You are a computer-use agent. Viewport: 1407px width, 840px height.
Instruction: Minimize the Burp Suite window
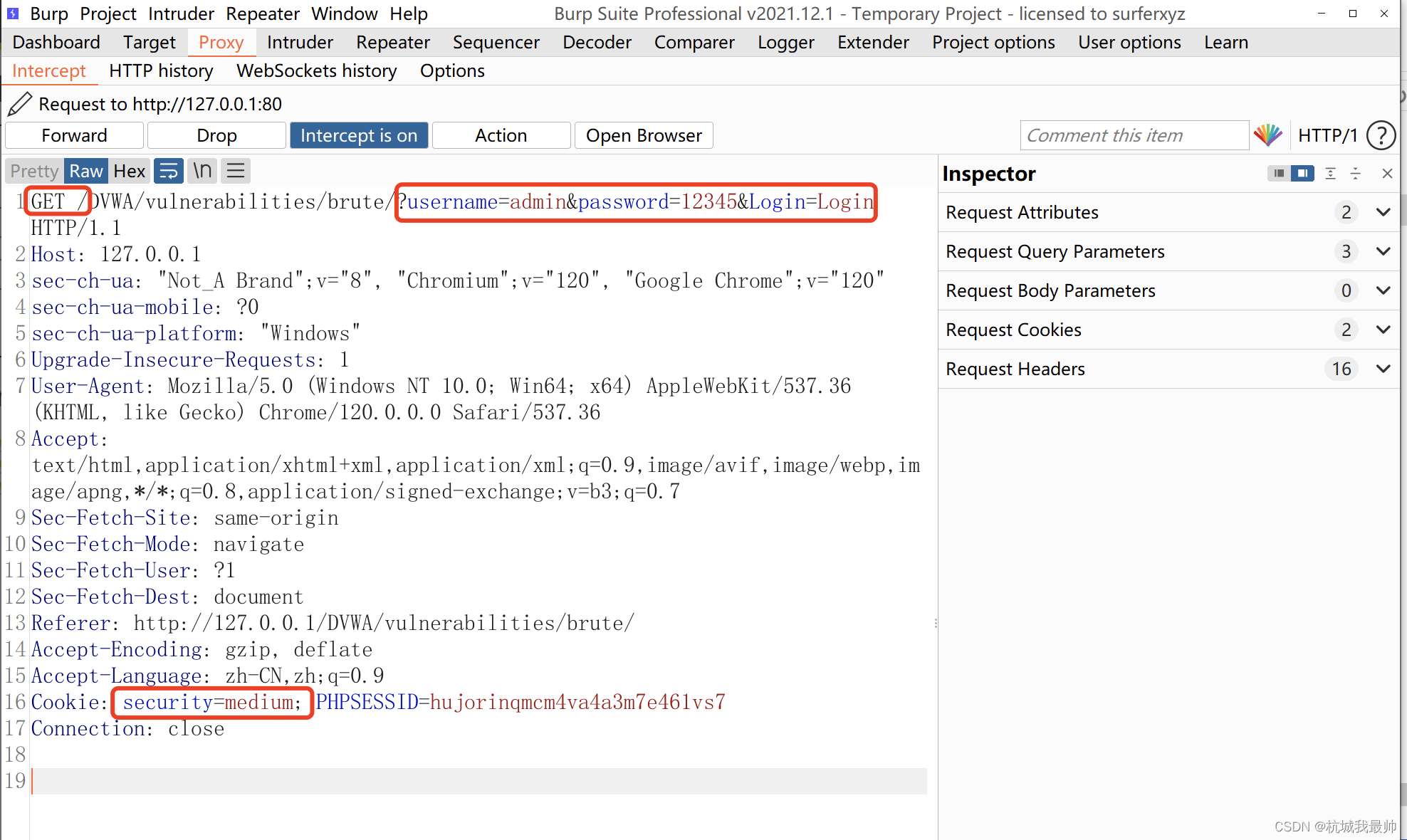(1322, 14)
